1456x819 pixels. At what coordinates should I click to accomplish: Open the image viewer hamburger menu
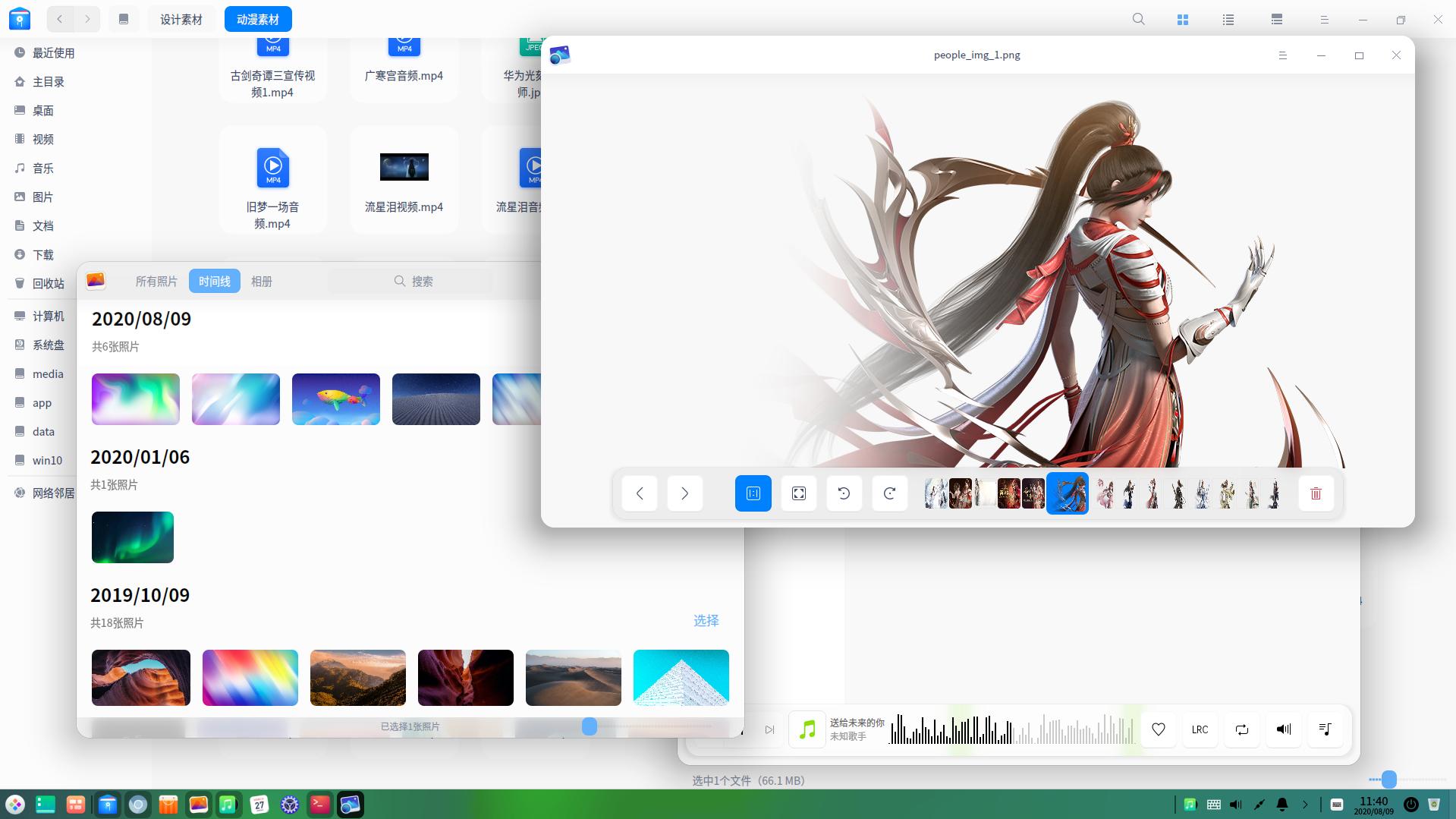pos(1283,55)
